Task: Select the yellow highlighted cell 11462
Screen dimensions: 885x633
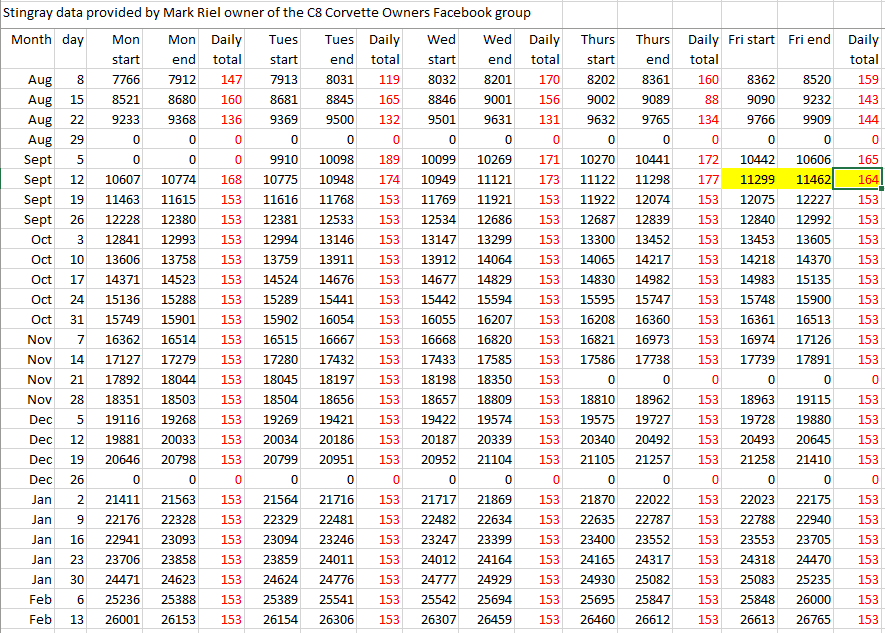Action: click(x=808, y=178)
